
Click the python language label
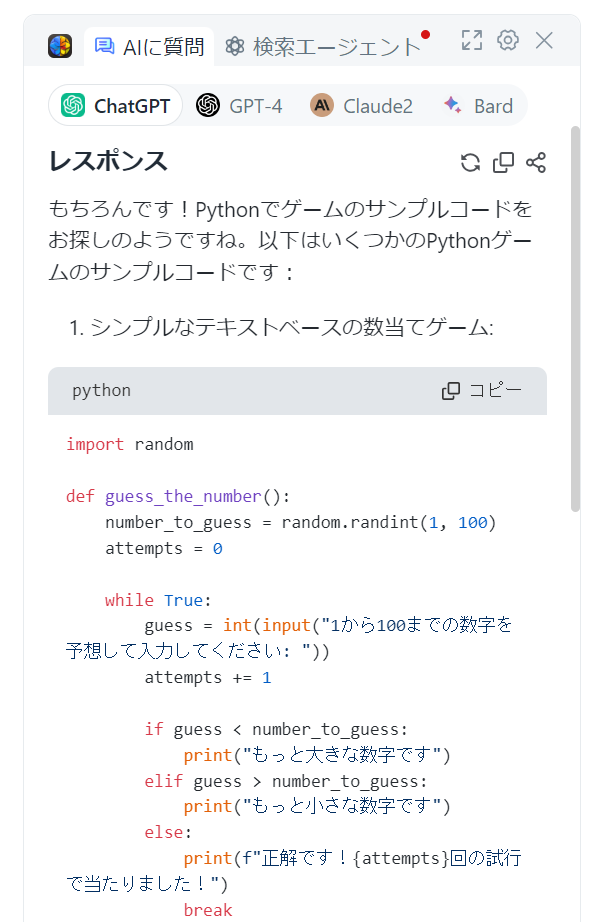point(102,390)
